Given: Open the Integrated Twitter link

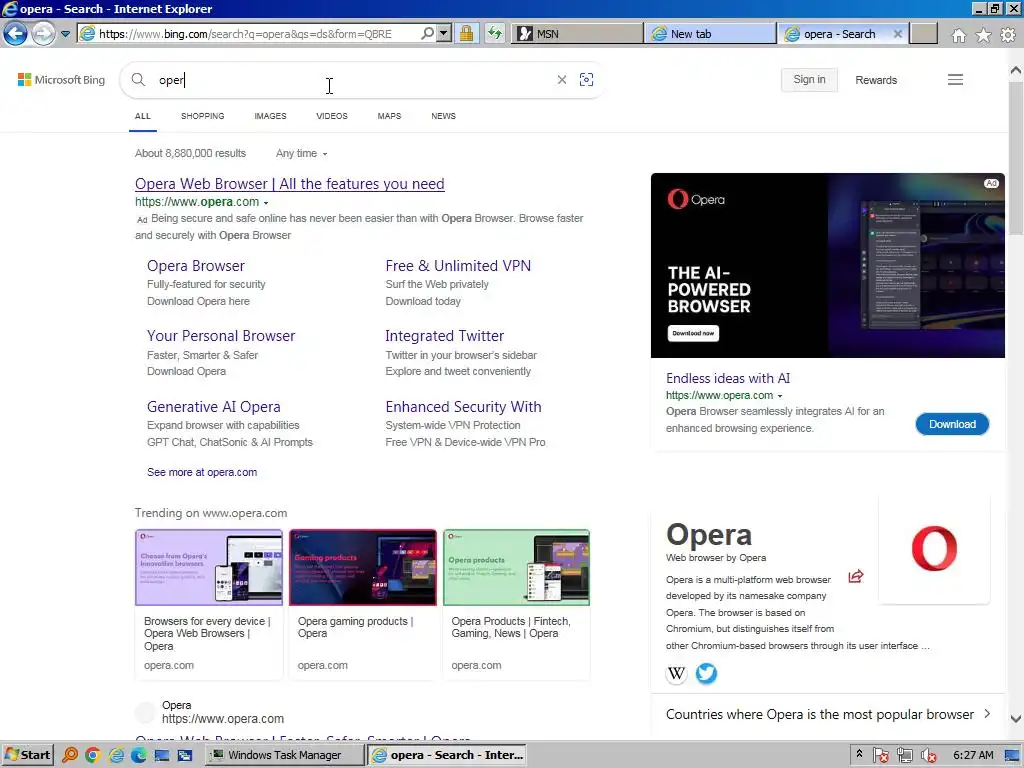Looking at the screenshot, I should point(444,336).
